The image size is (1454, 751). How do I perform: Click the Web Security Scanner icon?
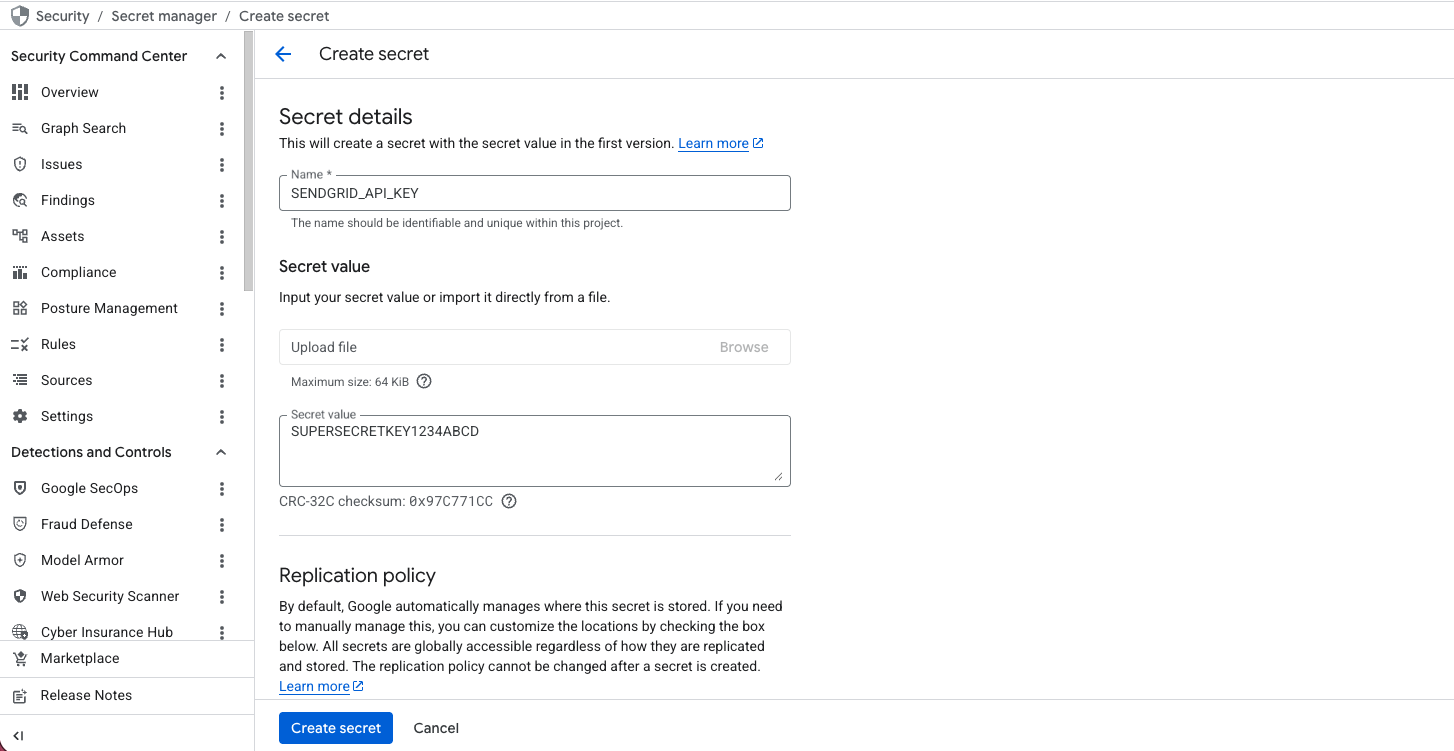point(20,596)
